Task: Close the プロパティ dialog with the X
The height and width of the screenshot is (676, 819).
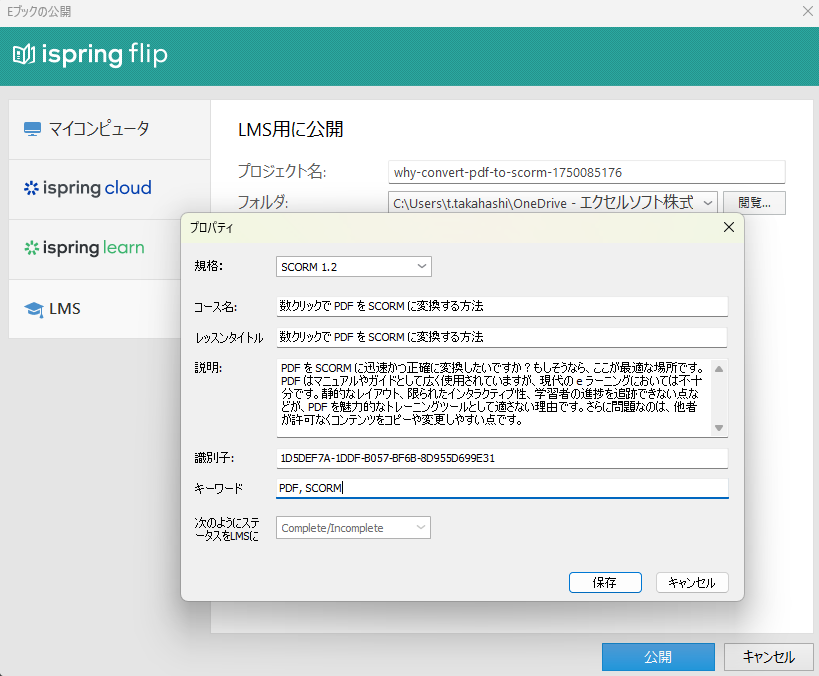Action: click(x=729, y=227)
